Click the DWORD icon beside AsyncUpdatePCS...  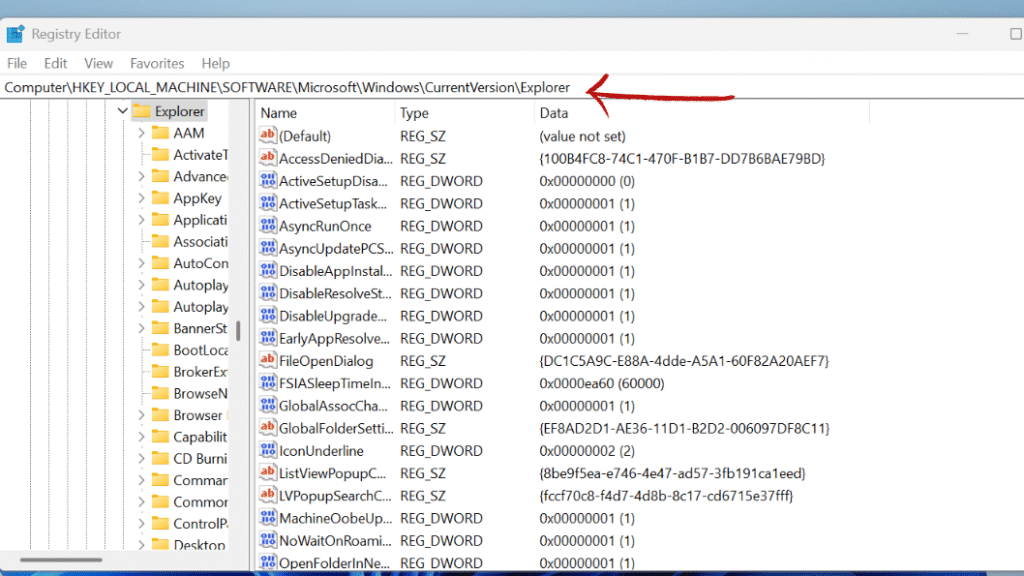pyautogui.click(x=268, y=248)
